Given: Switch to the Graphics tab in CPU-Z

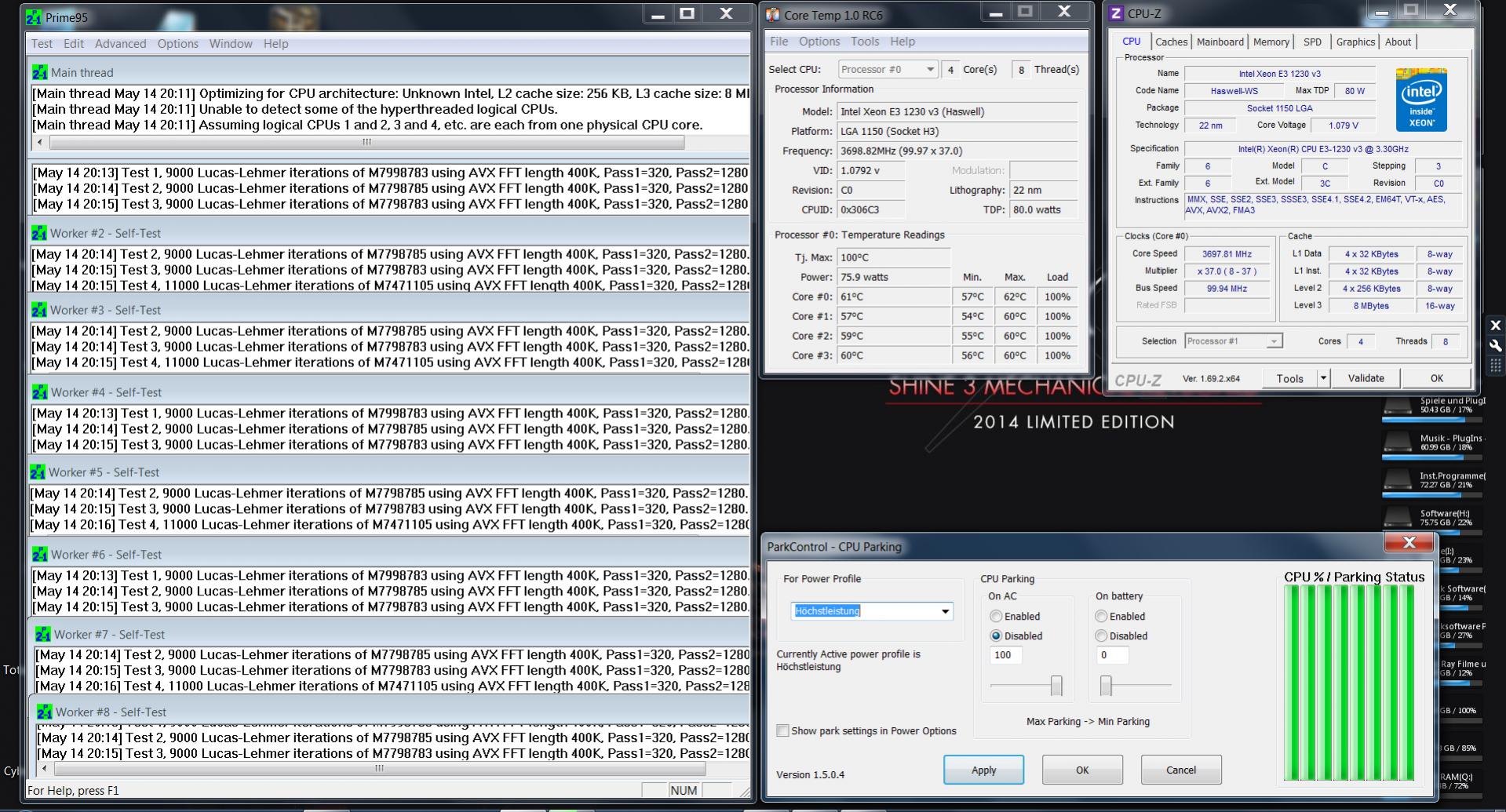Looking at the screenshot, I should point(1356,42).
